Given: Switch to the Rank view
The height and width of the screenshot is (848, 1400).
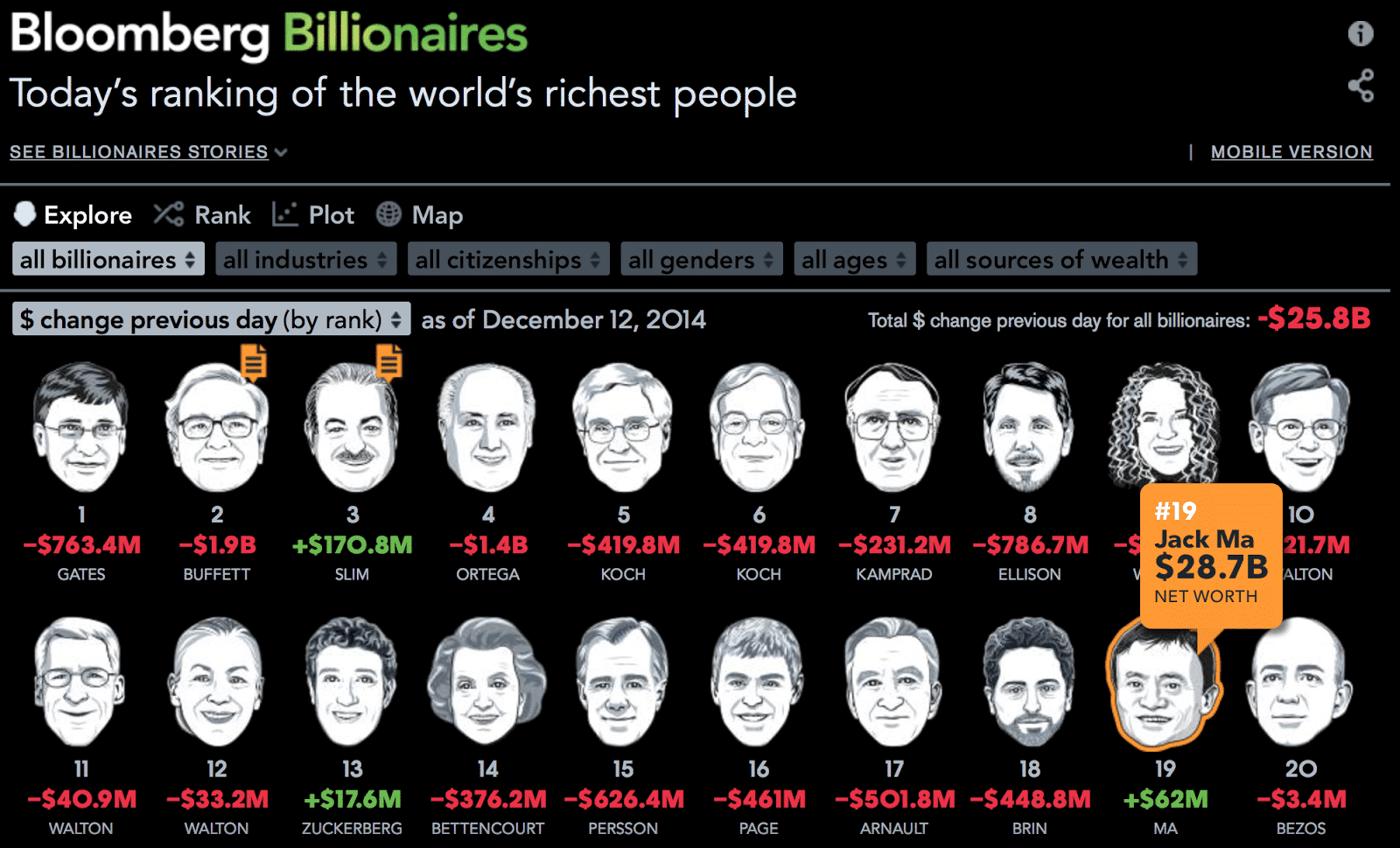Looking at the screenshot, I should point(203,215).
